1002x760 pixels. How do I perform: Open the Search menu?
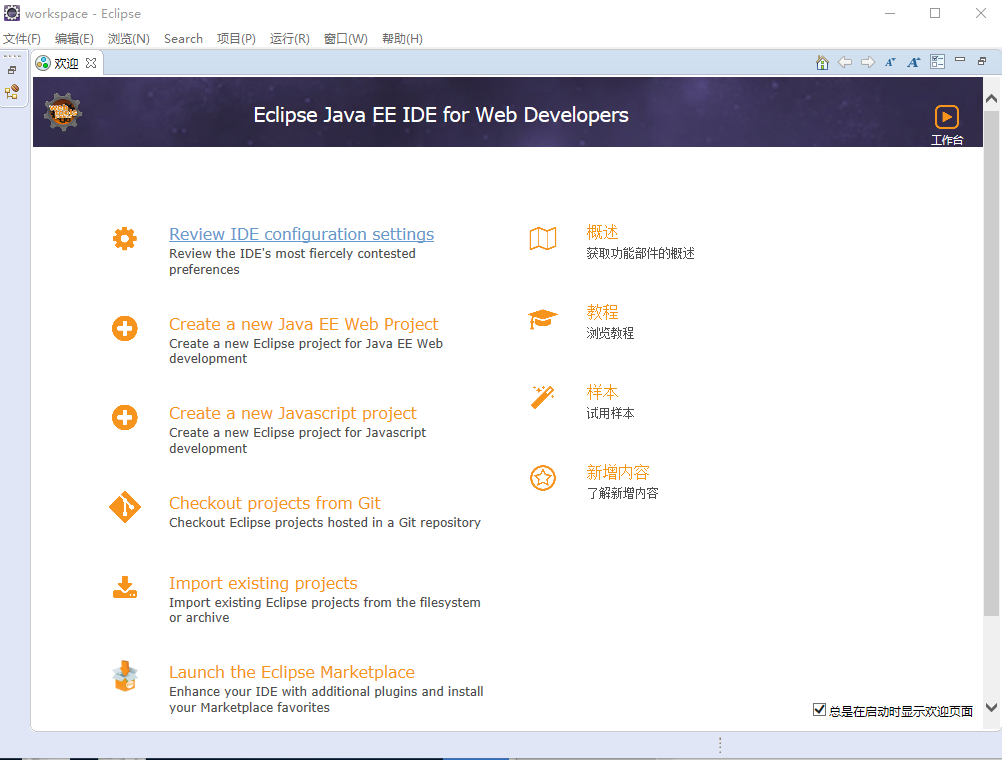183,39
